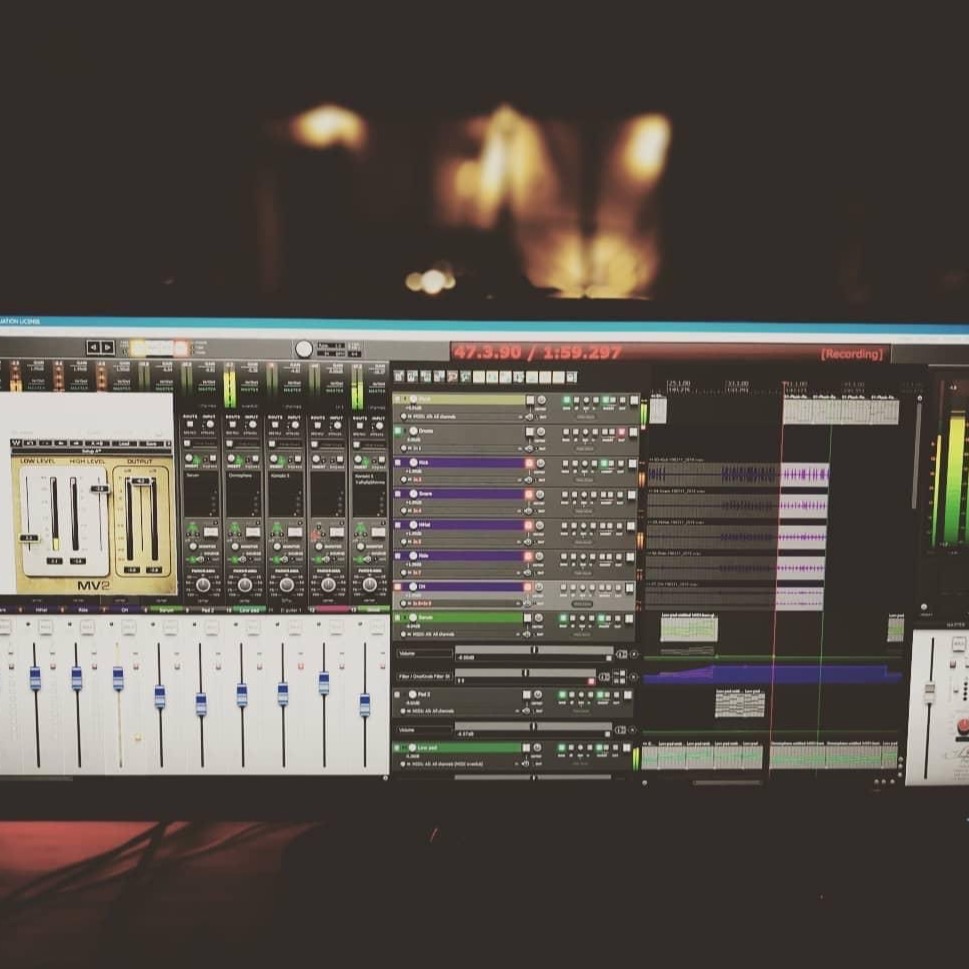Toggle record arm on the Snare track
969x969 pixels.
[529, 494]
